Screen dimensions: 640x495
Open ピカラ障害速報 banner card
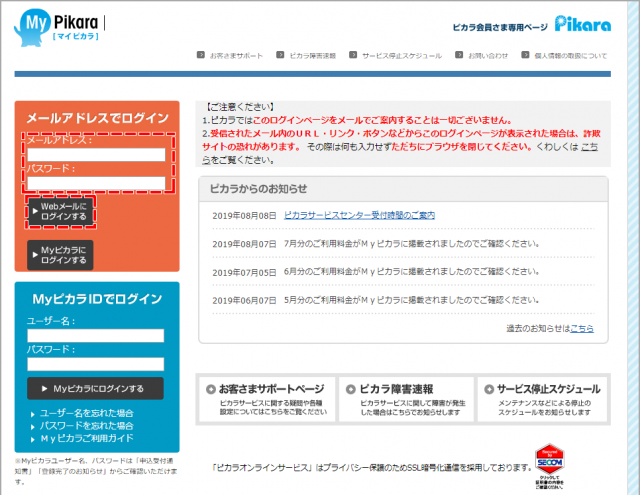(x=406, y=399)
